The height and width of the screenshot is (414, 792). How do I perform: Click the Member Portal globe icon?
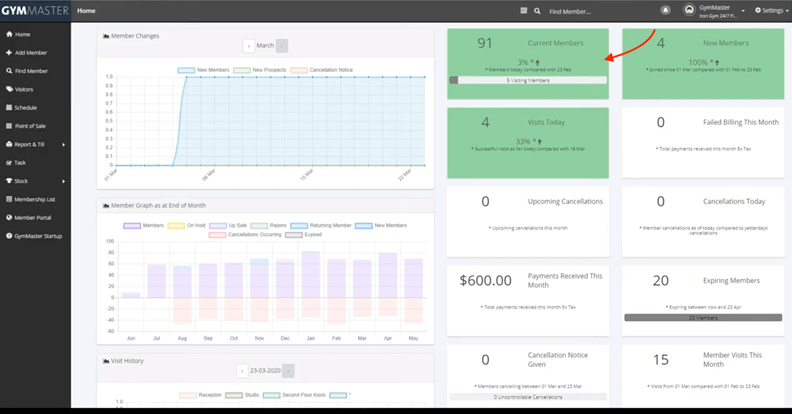click(9, 217)
